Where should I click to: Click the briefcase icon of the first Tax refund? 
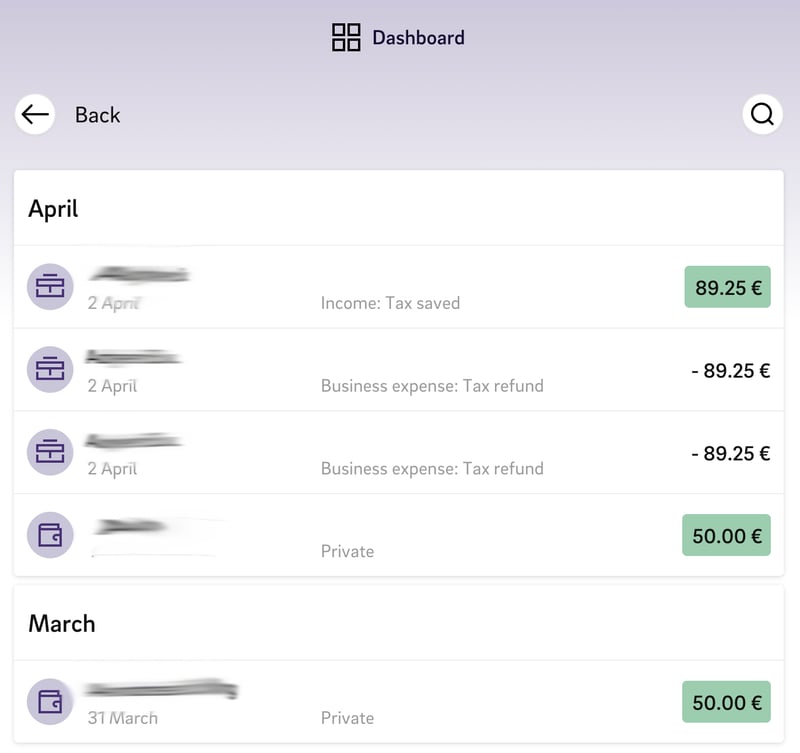pos(50,370)
